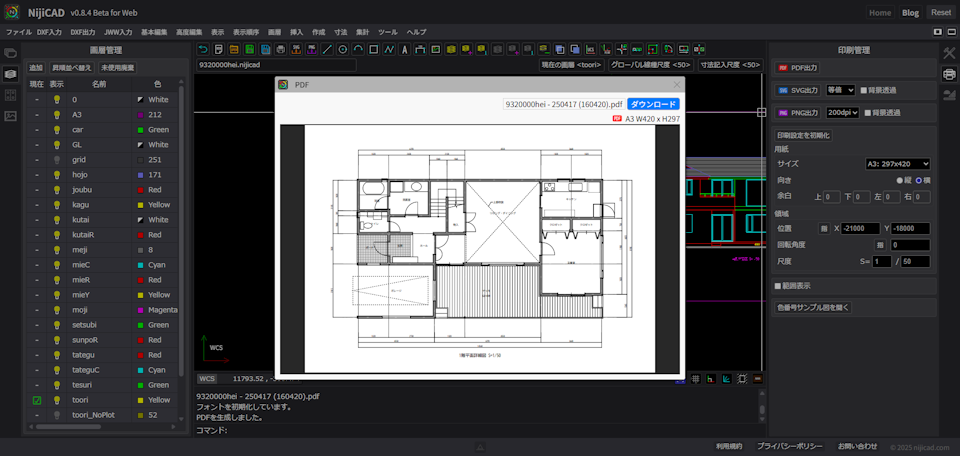Open the print panel icon on the right sidebar

pos(949,74)
